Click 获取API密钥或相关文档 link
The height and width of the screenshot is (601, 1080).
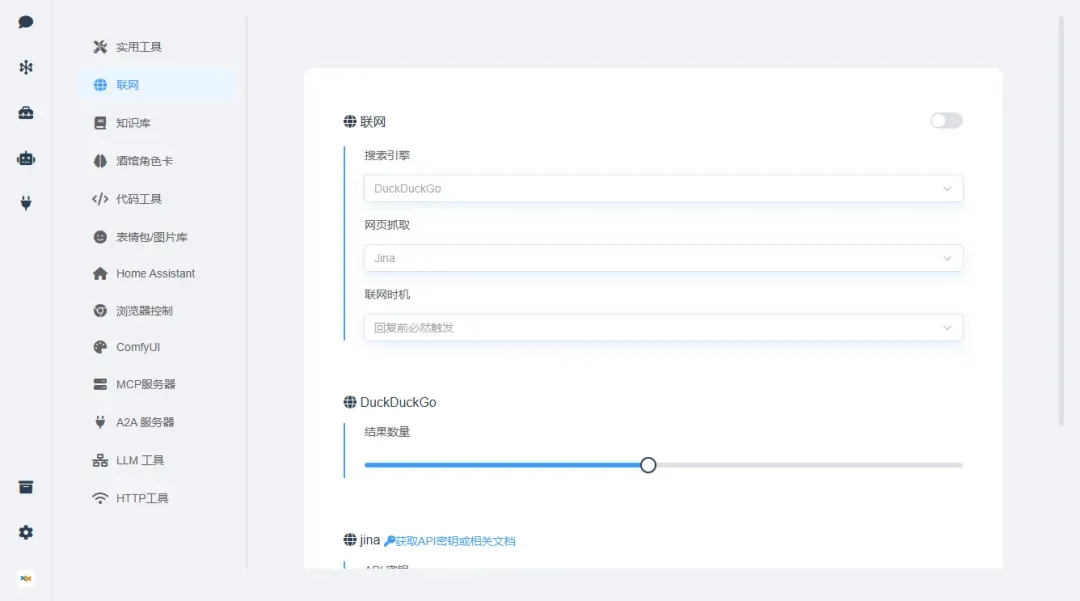(x=454, y=541)
